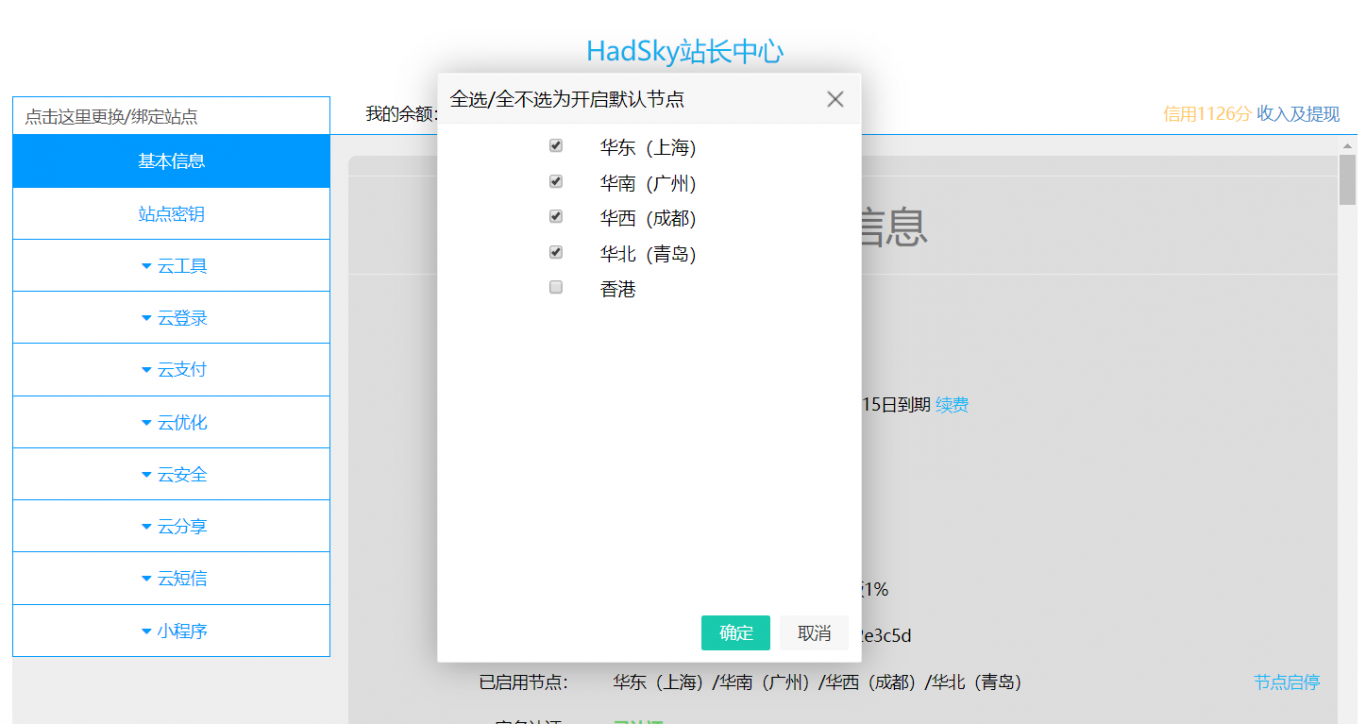Click the scrollbar up arrow

pyautogui.click(x=1347, y=146)
